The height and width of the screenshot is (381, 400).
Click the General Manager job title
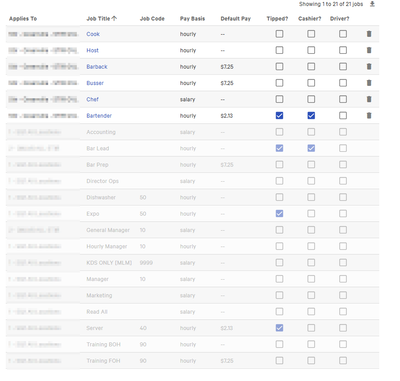coord(108,230)
